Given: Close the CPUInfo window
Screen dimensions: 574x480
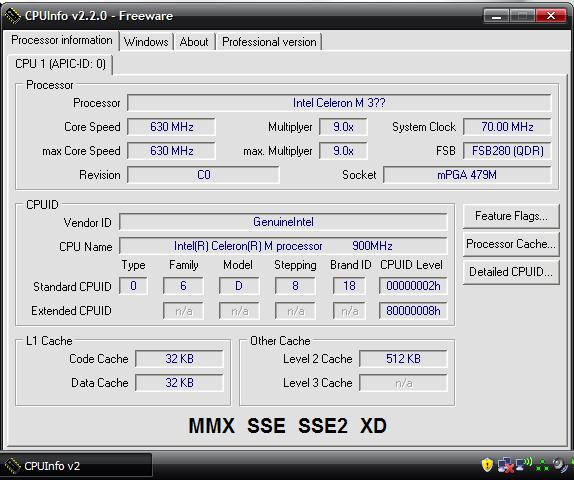Looking at the screenshot, I should 551,16.
